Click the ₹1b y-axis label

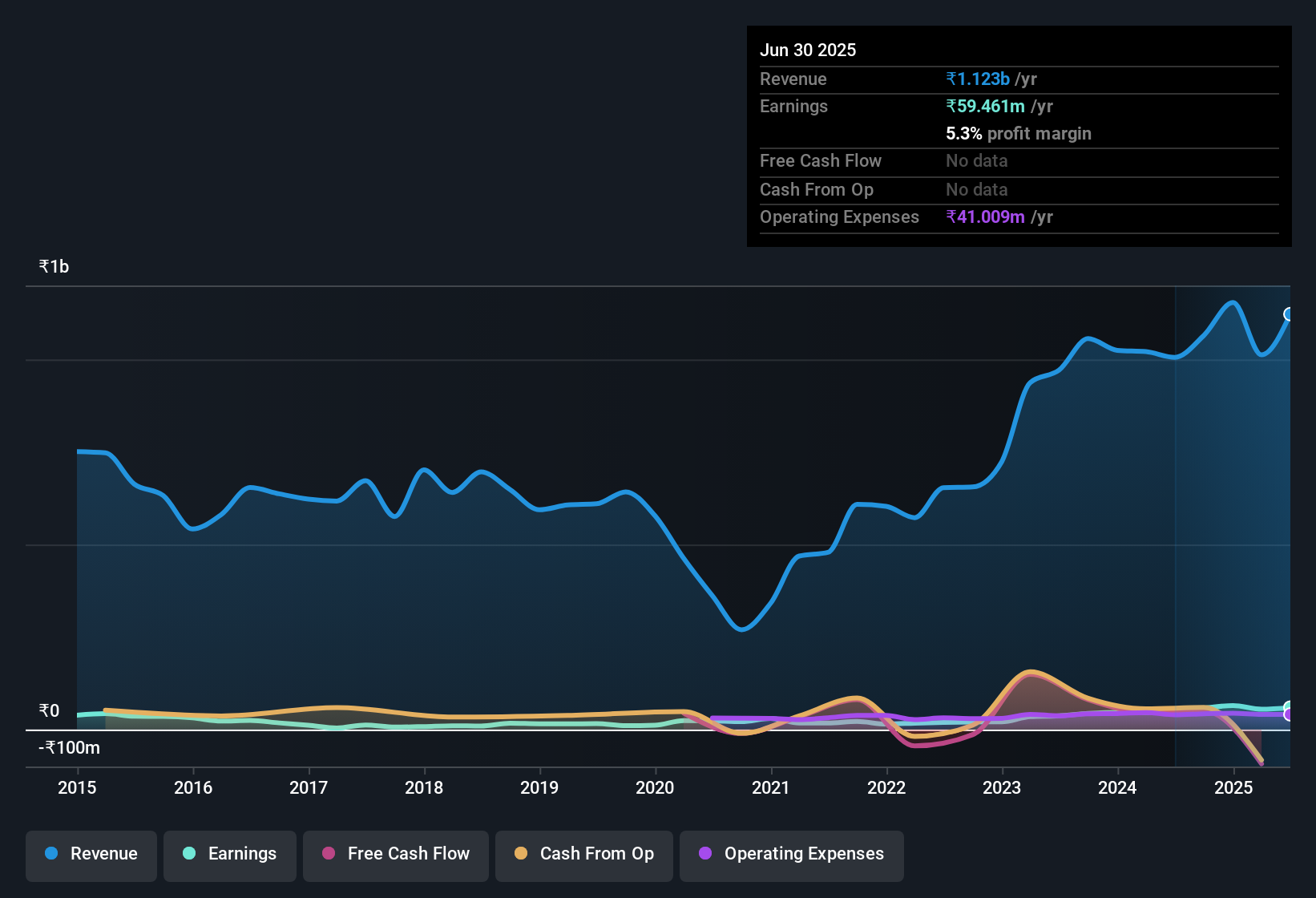(x=54, y=266)
